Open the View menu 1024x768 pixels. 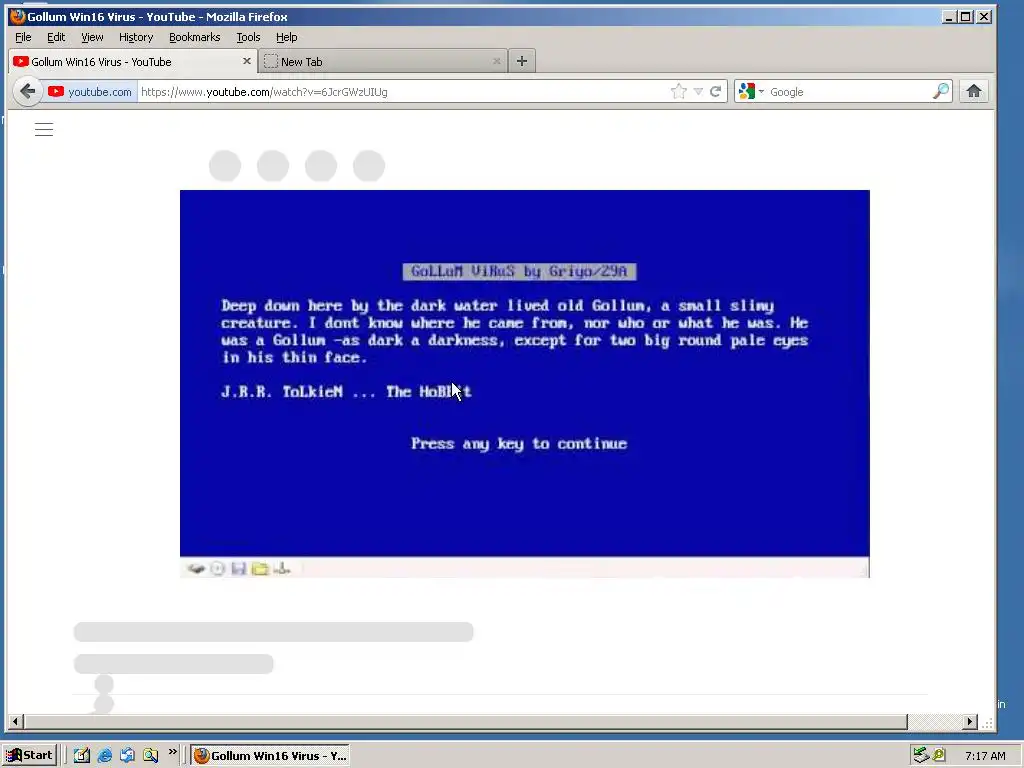pos(92,37)
